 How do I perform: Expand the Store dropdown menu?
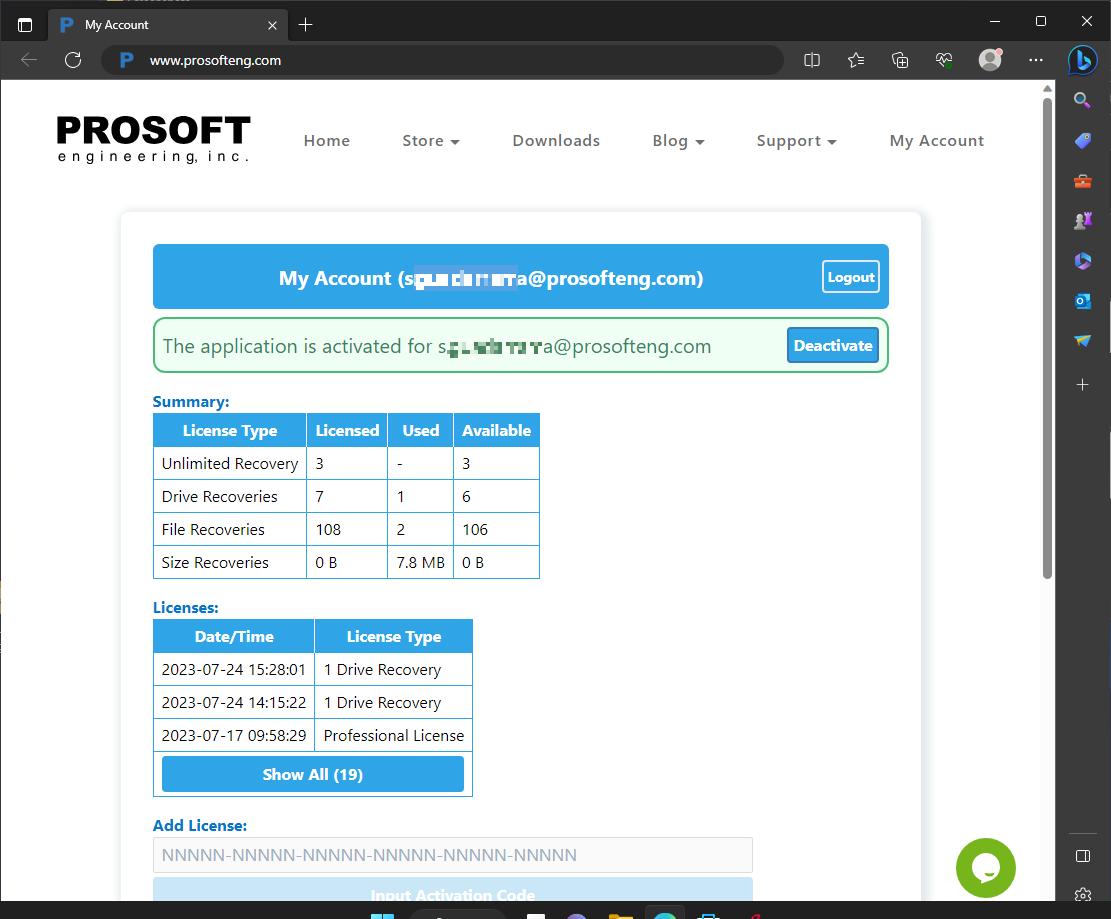pos(431,141)
